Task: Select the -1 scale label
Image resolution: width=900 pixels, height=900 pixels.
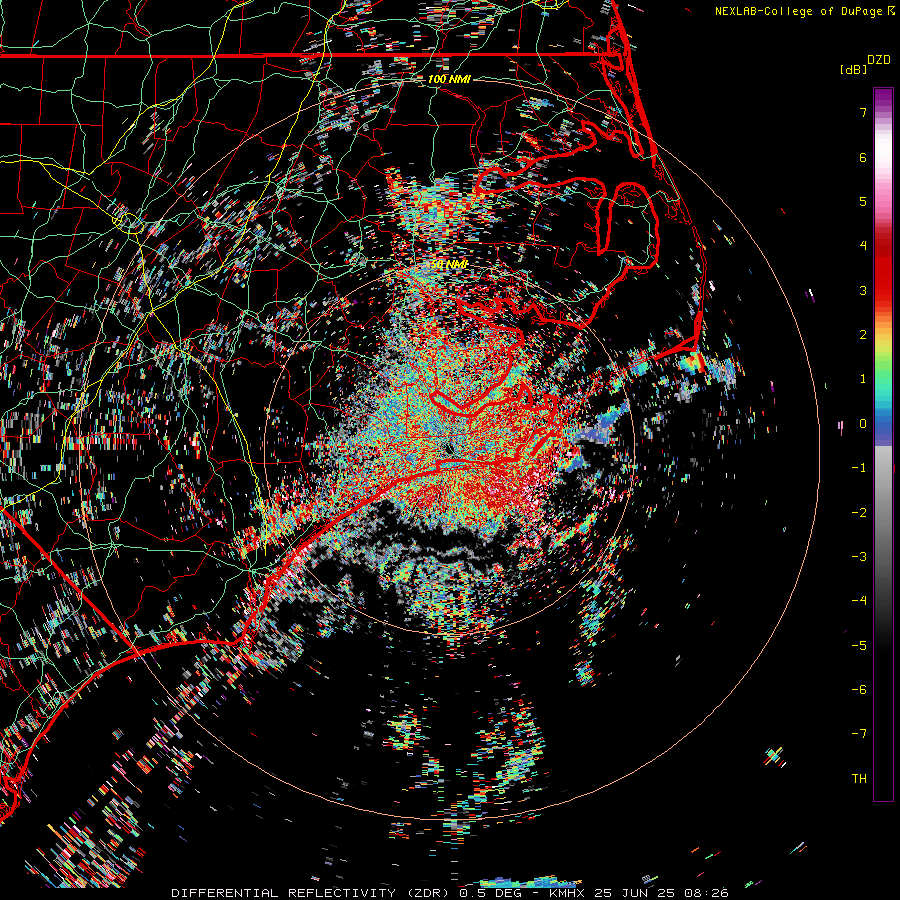Action: tap(859, 468)
